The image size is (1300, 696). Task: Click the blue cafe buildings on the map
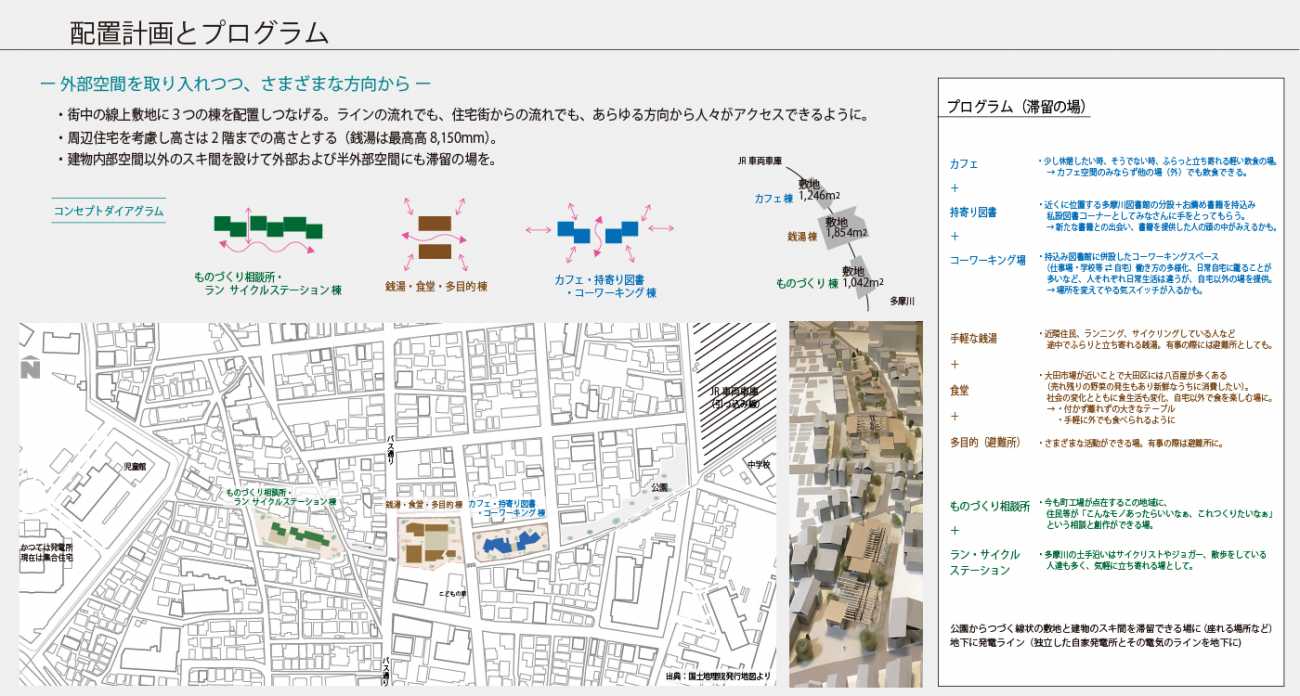coord(509,544)
